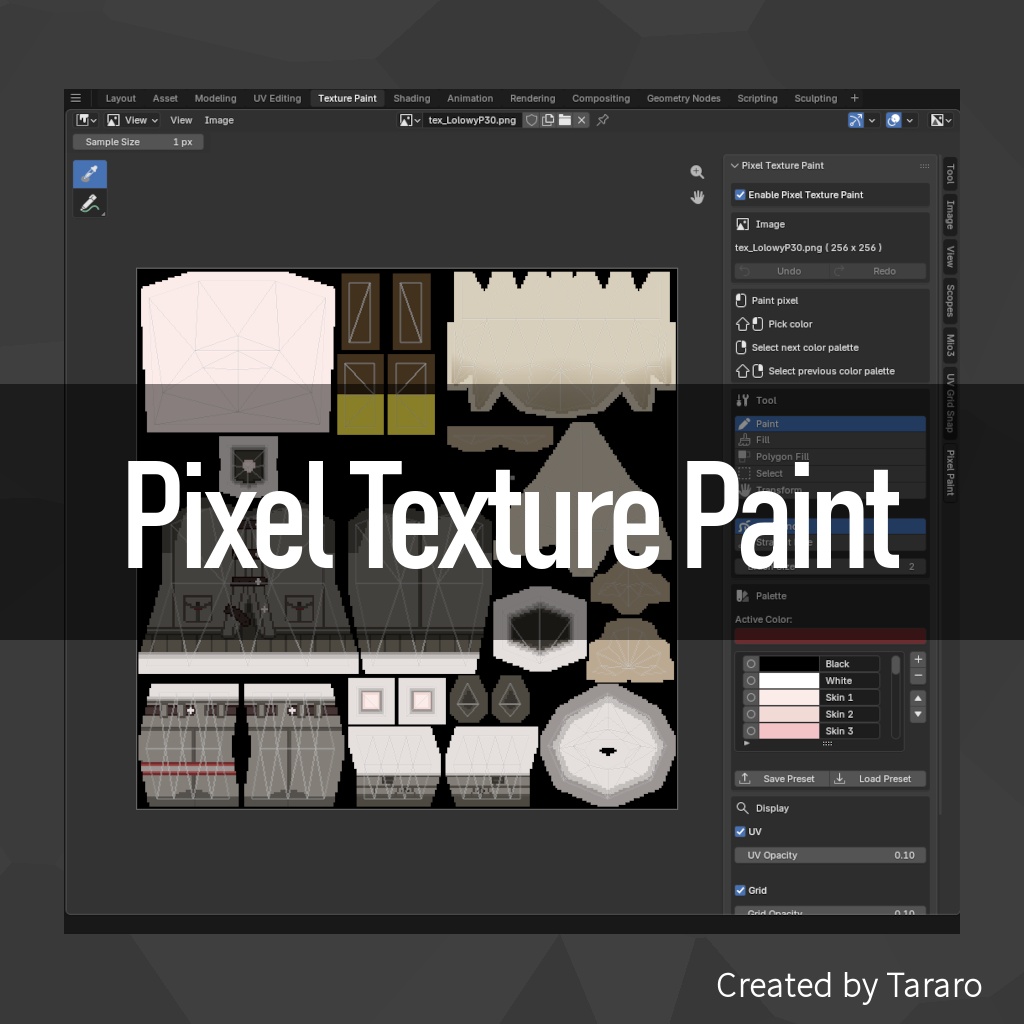The width and height of the screenshot is (1024, 1024).
Task: Expand the palette list filter triangle
Action: pos(746,743)
